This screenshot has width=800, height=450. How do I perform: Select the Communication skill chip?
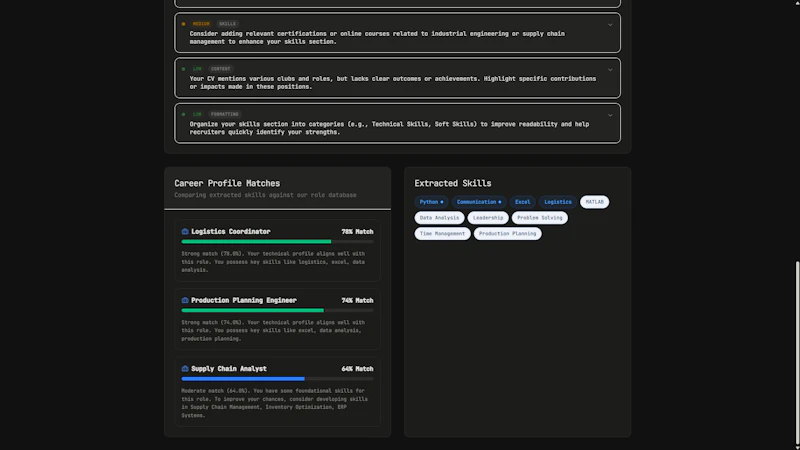tap(479, 202)
